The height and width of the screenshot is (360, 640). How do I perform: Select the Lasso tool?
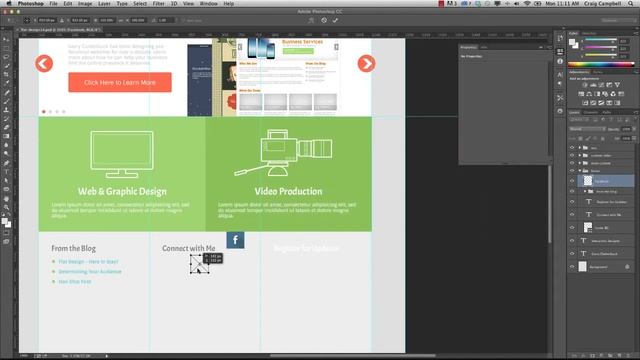coord(6,57)
